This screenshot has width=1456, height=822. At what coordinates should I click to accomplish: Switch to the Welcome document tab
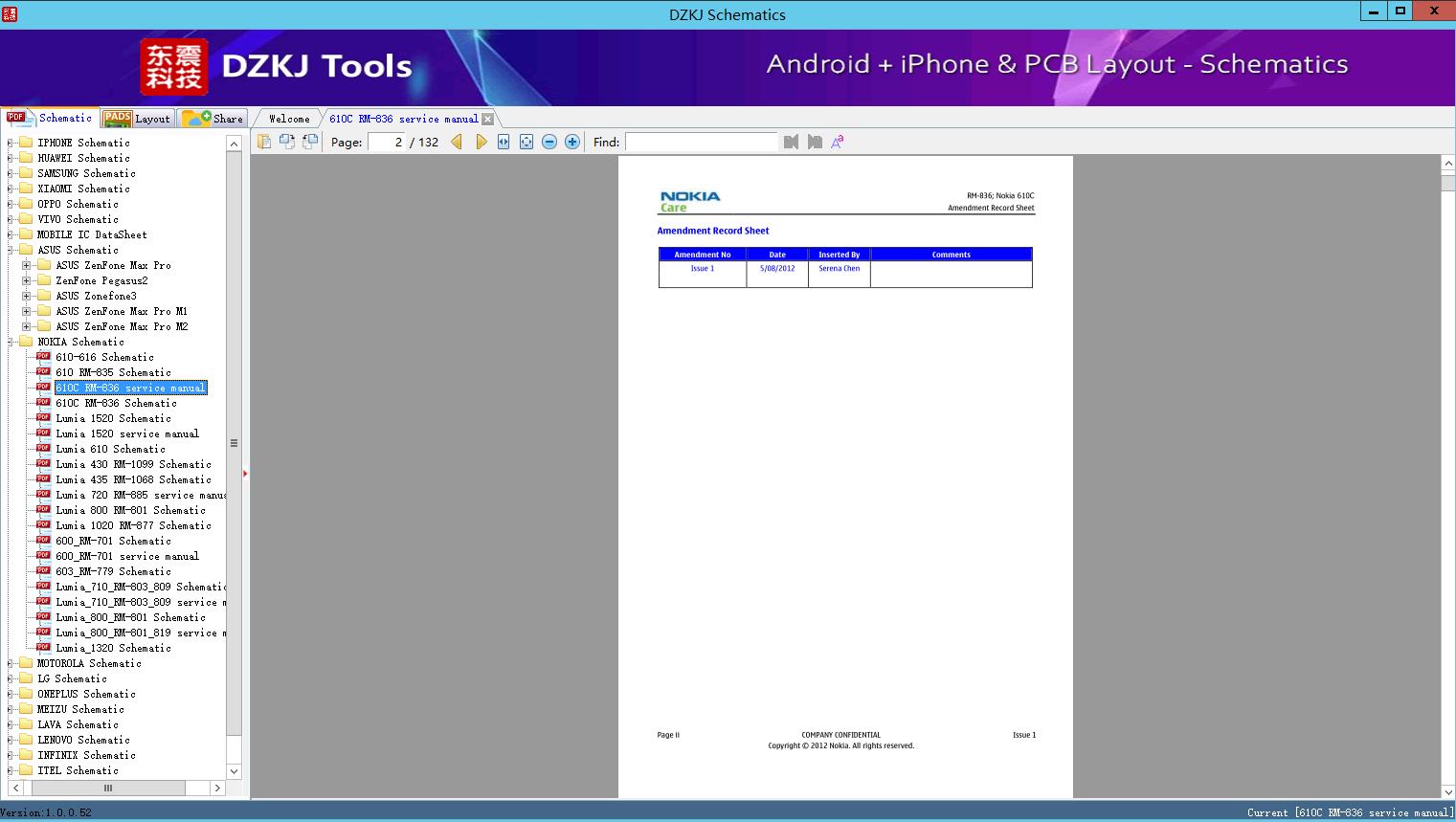click(x=289, y=119)
